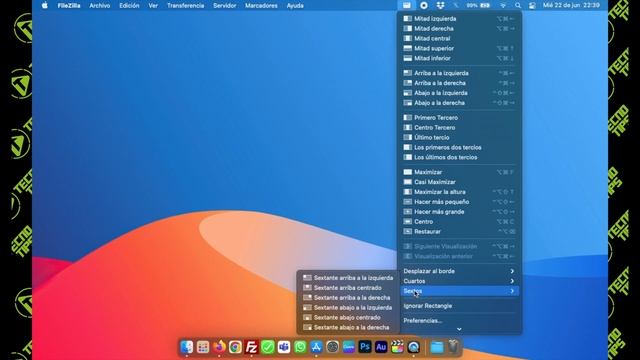
Task: Choose Arriba a la izquierda
Action: 459,73
